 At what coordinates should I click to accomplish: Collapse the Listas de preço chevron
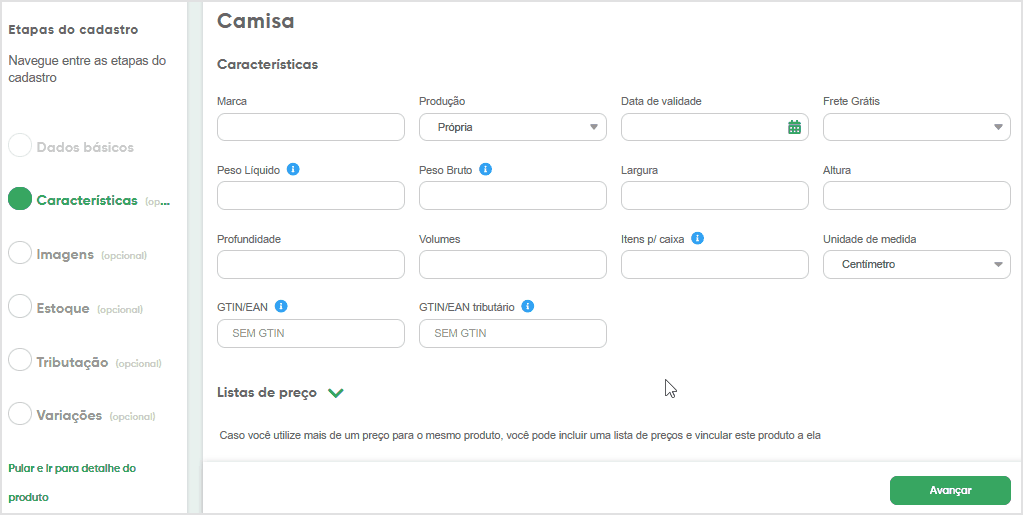[x=335, y=393]
